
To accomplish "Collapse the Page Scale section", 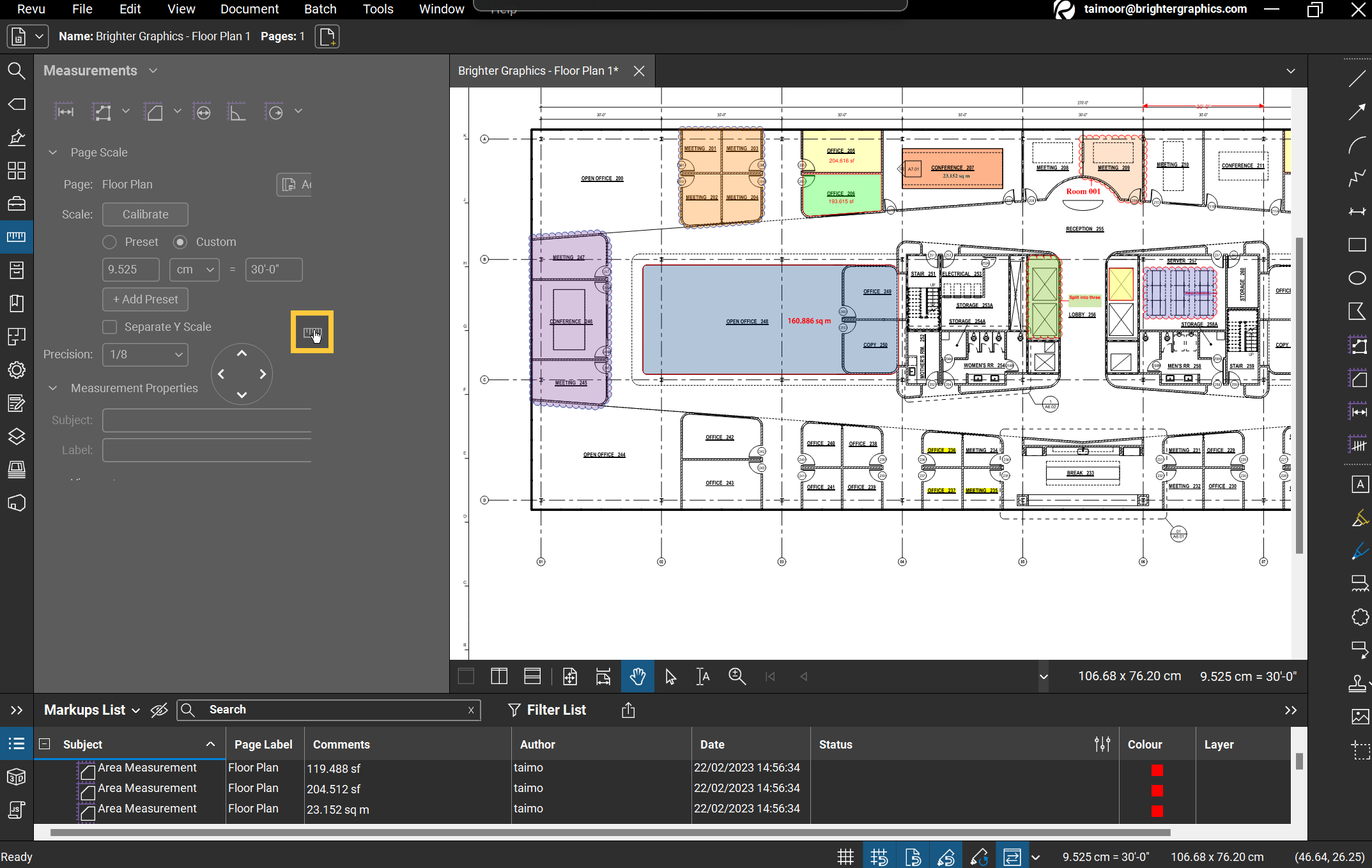I will (x=53, y=153).
